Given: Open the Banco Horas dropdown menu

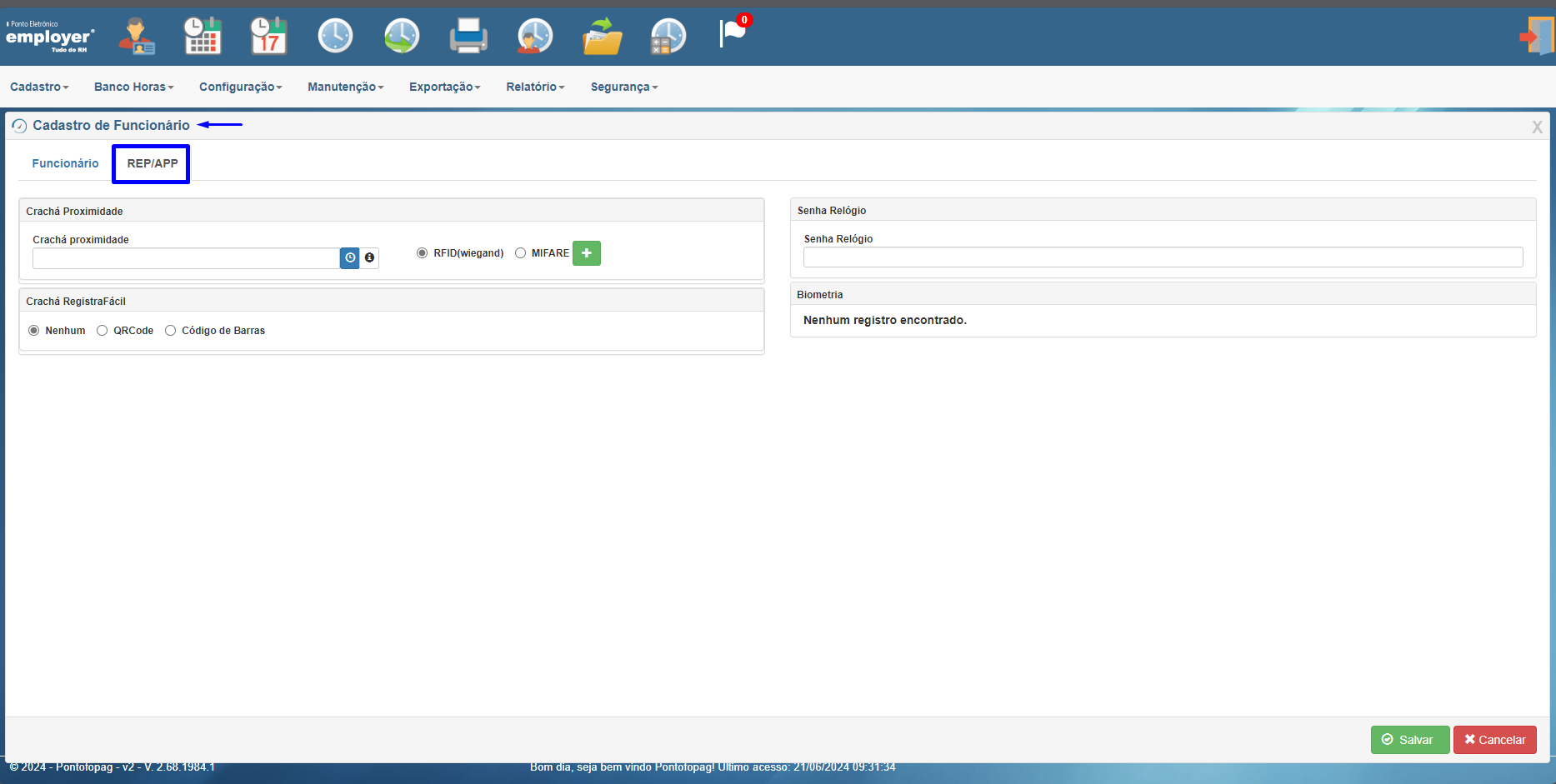Looking at the screenshot, I should [133, 87].
